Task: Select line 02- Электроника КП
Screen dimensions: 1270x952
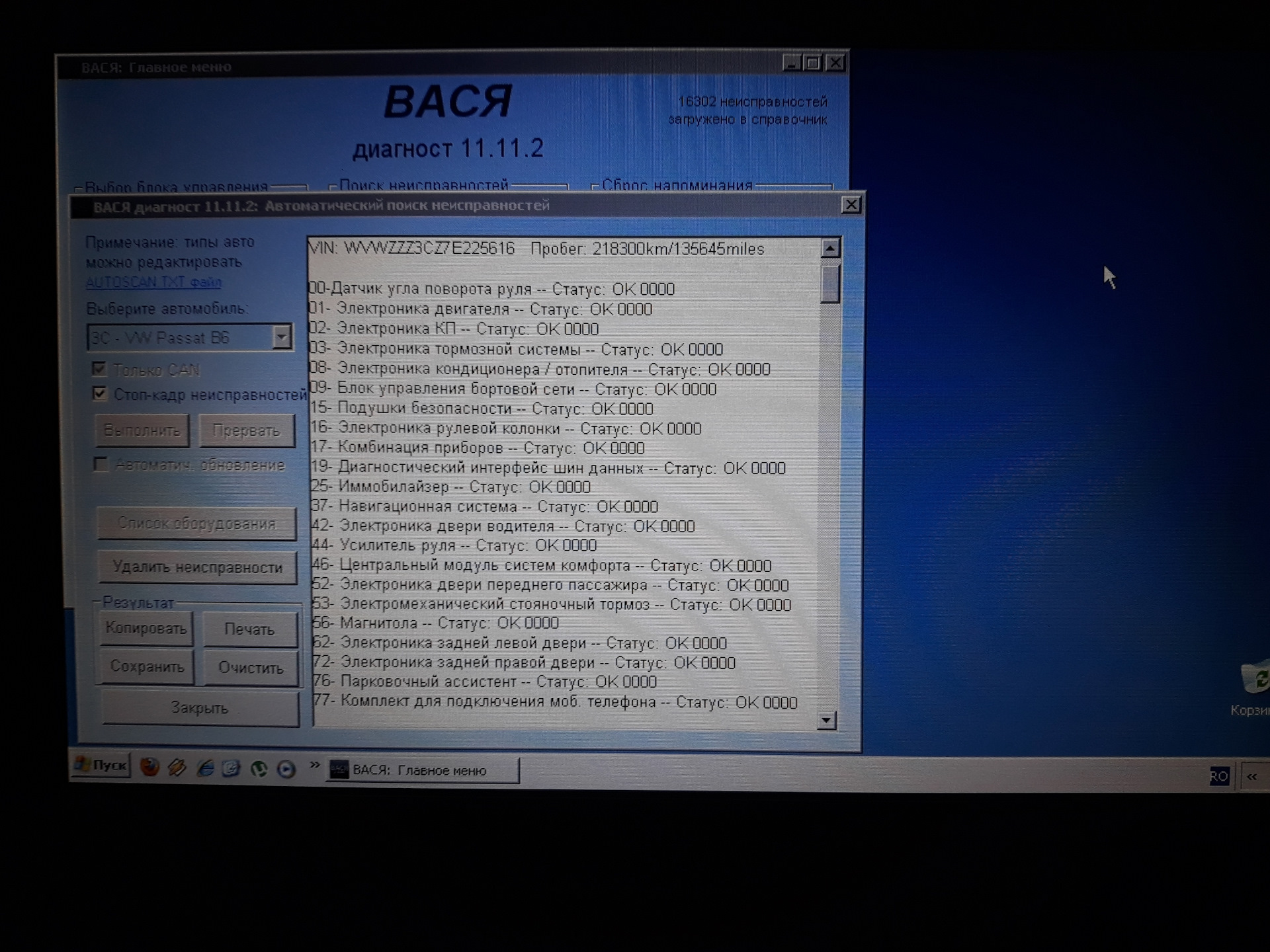Action: 454,329
